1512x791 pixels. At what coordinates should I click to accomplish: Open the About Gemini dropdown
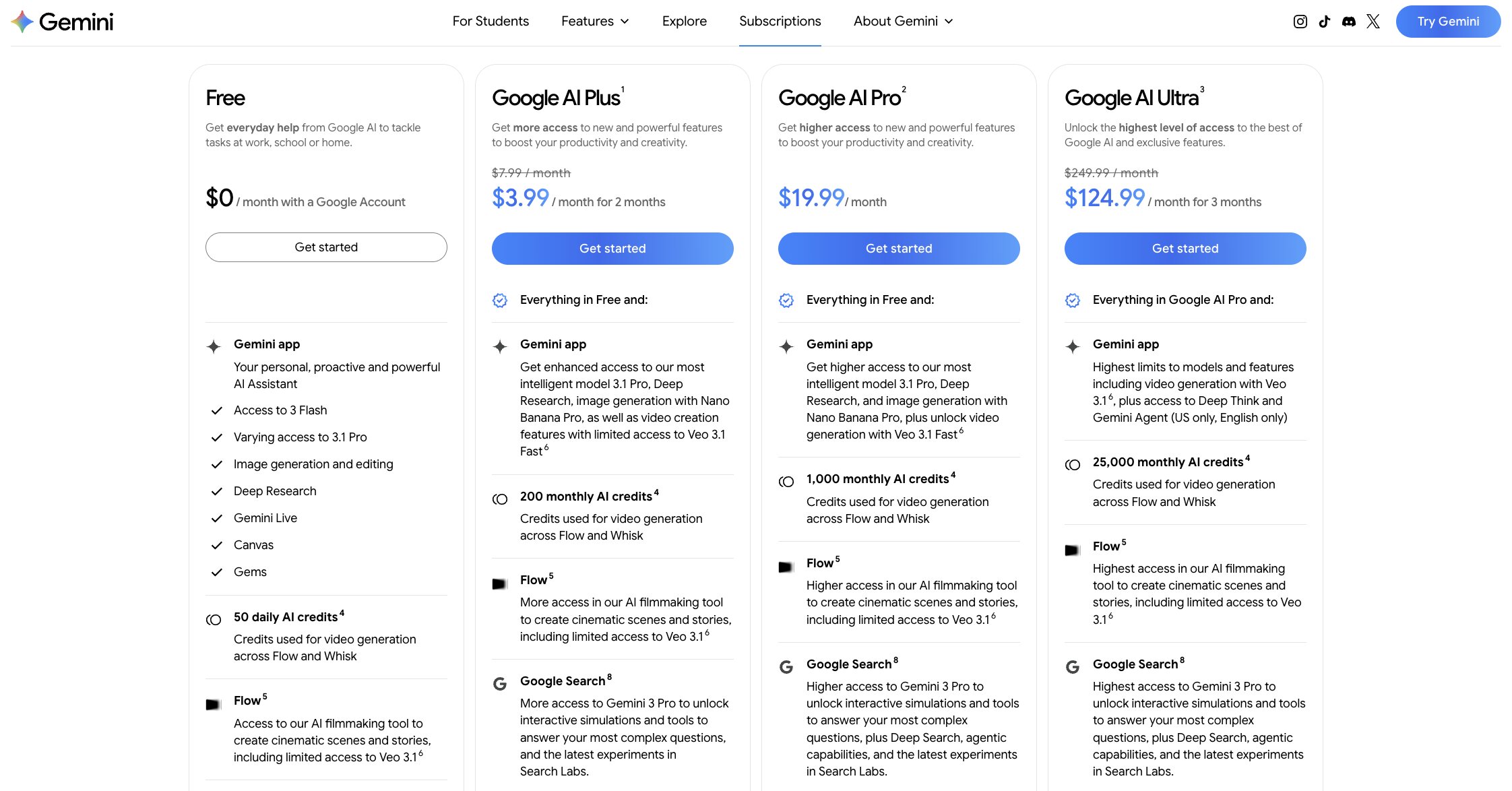895,21
